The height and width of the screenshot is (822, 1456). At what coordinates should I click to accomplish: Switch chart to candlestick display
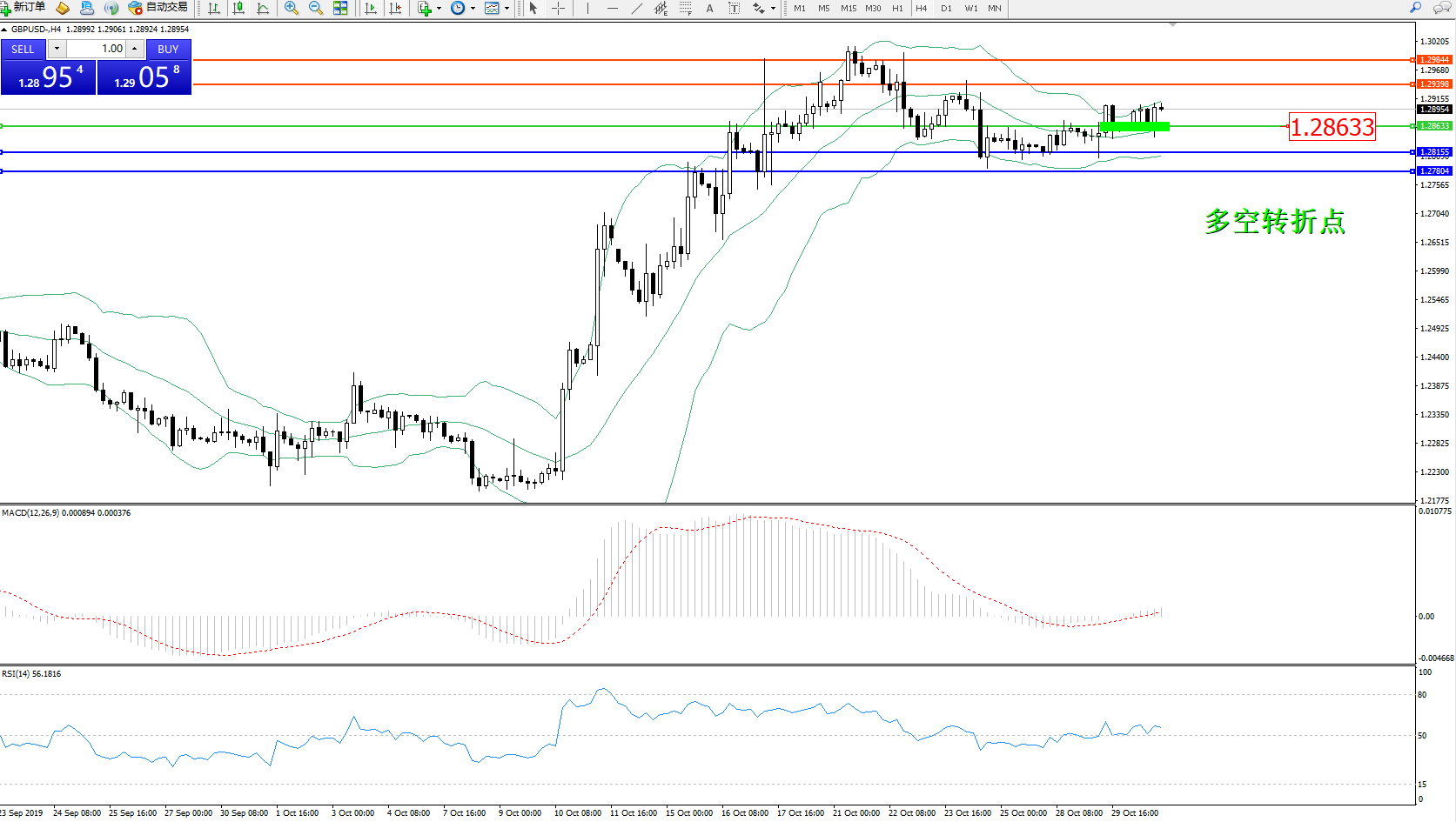click(238, 8)
